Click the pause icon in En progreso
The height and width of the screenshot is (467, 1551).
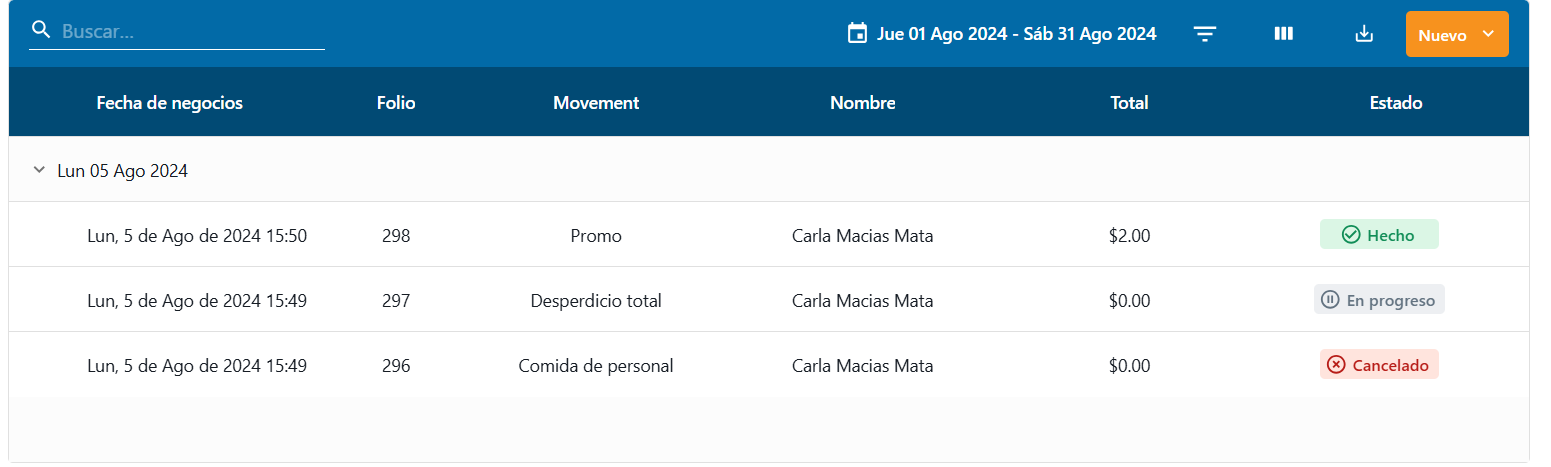1330,300
